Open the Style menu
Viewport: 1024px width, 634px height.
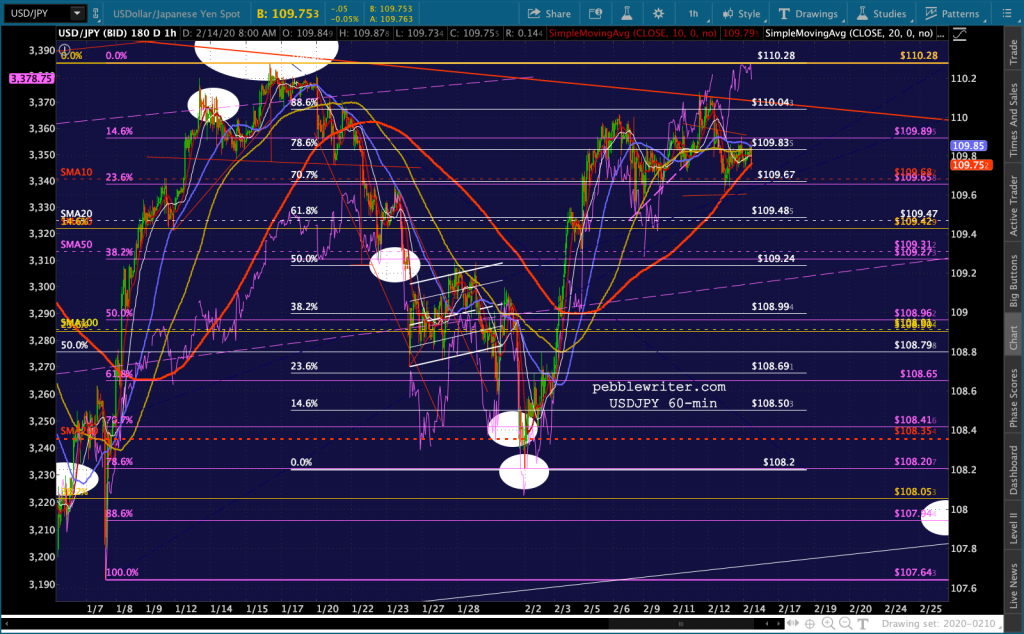(741, 13)
